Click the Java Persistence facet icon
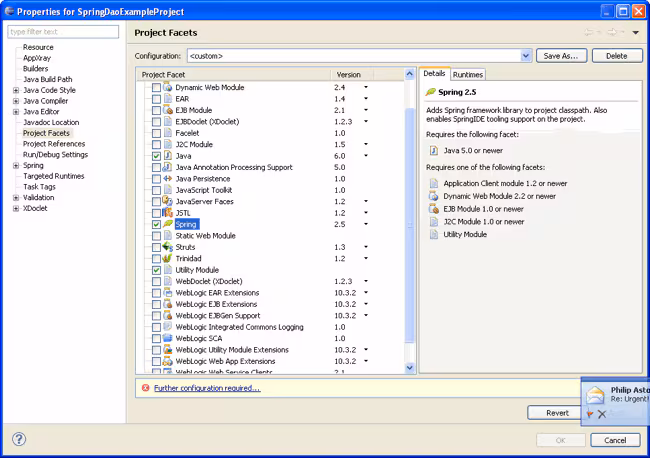The width and height of the screenshot is (650, 458). click(168, 179)
